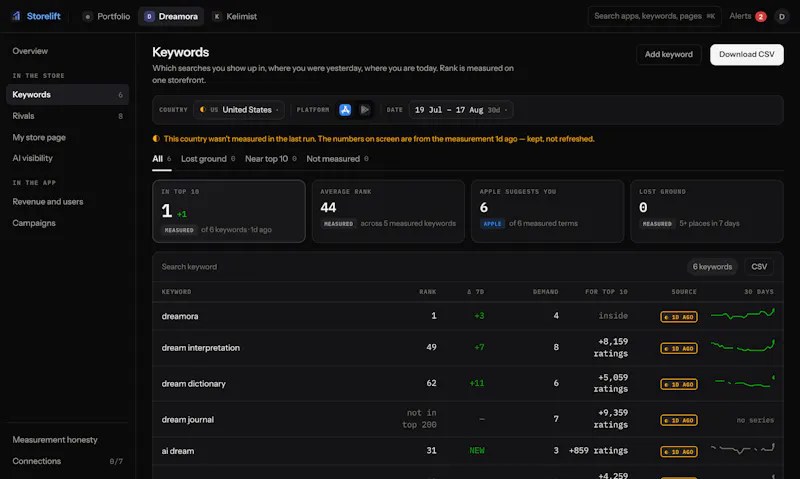This screenshot has width=800, height=479.
Task: Open My store page in the sidebar
Action: tap(67, 137)
